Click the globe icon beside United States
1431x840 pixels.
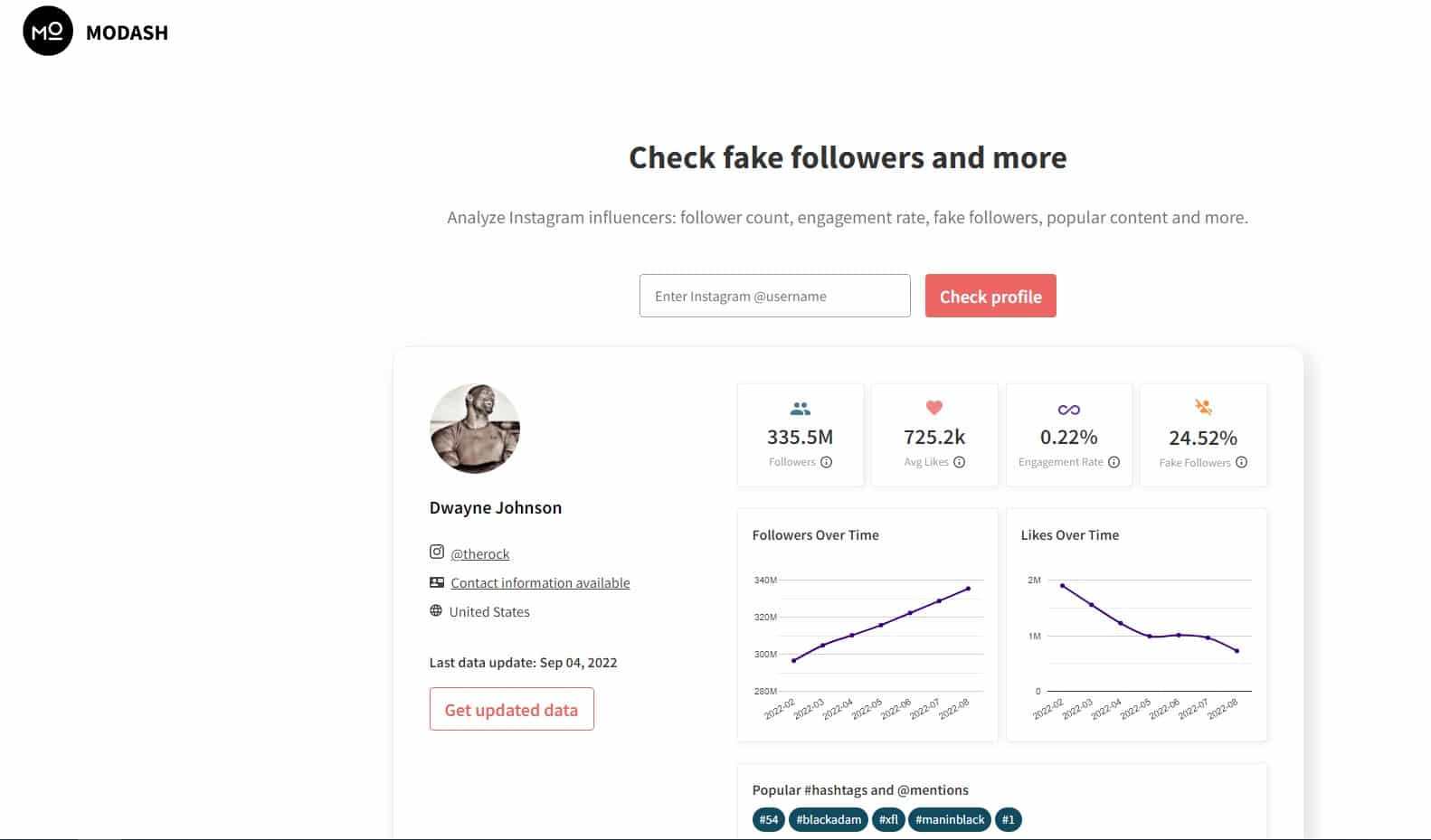click(x=436, y=611)
